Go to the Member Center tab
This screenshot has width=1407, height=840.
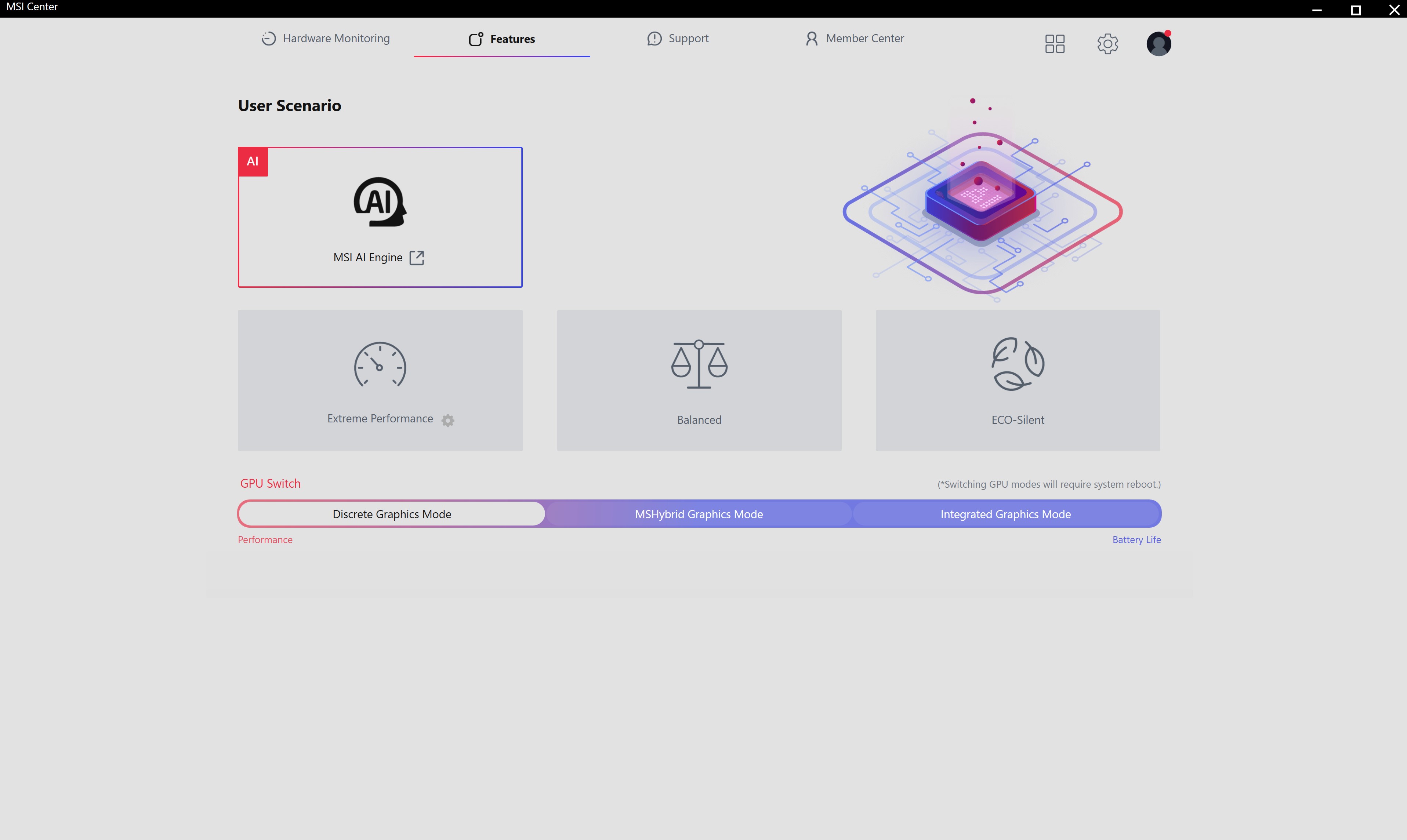pos(855,39)
